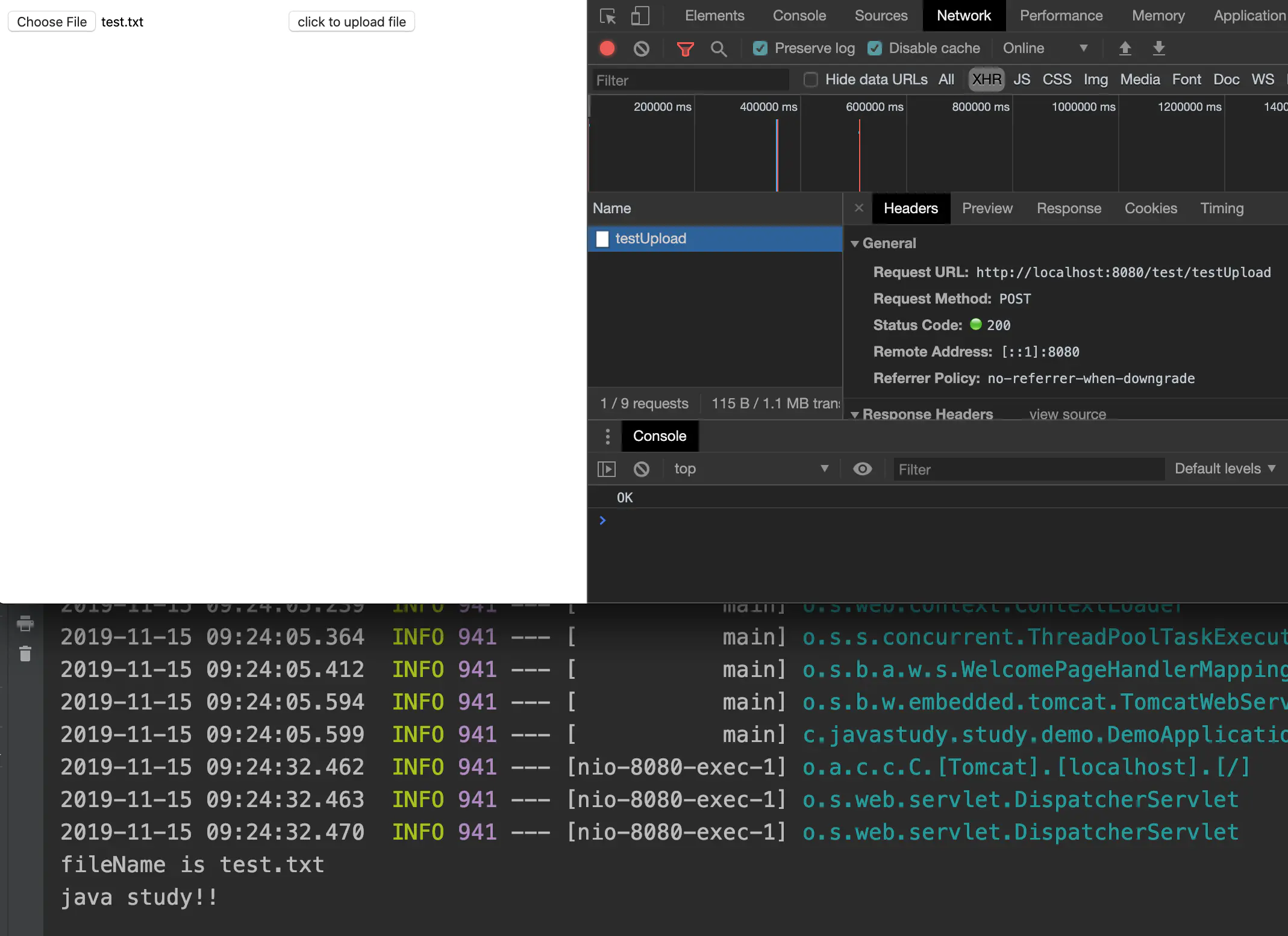The height and width of the screenshot is (936, 1288).
Task: Click the import HAR upload arrow
Action: (1125, 48)
